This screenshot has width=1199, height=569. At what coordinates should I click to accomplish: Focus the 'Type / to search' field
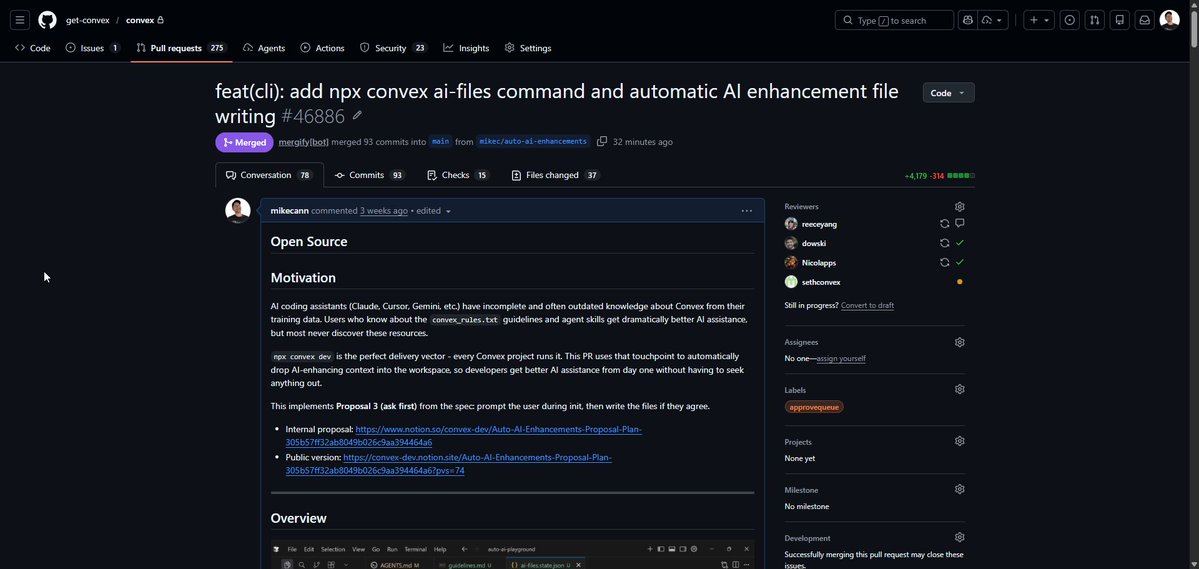(x=894, y=20)
